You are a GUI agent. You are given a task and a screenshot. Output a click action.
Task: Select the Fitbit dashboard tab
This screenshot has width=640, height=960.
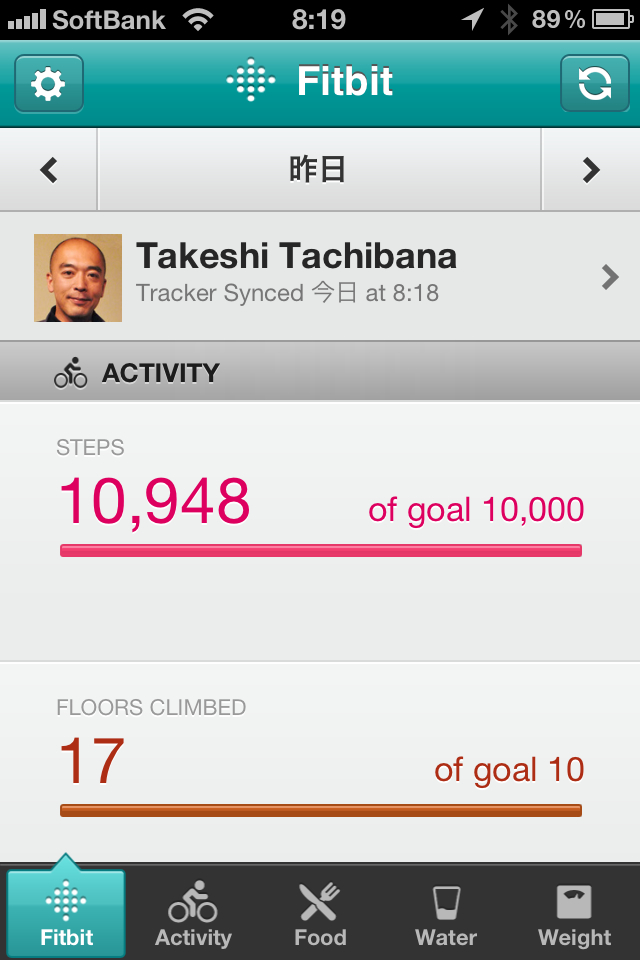click(66, 913)
